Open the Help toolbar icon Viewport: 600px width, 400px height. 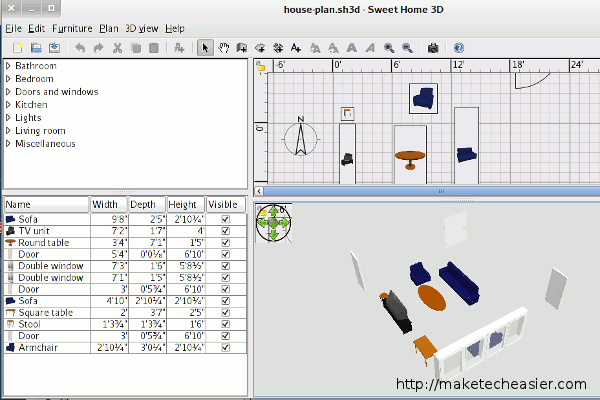point(459,48)
